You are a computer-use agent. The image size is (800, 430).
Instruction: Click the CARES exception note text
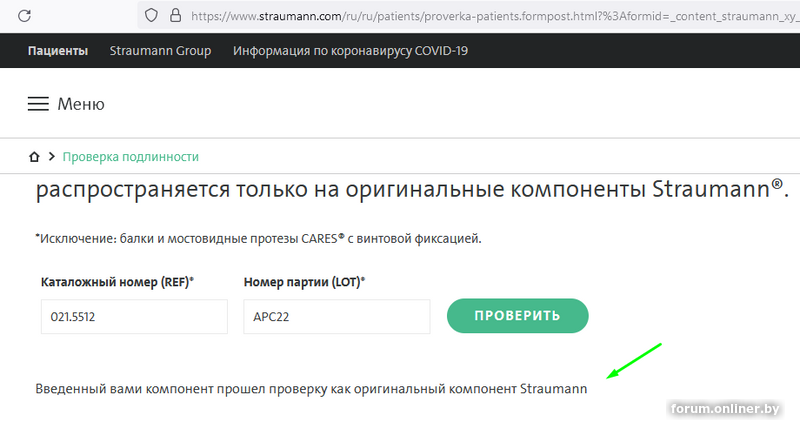258,239
